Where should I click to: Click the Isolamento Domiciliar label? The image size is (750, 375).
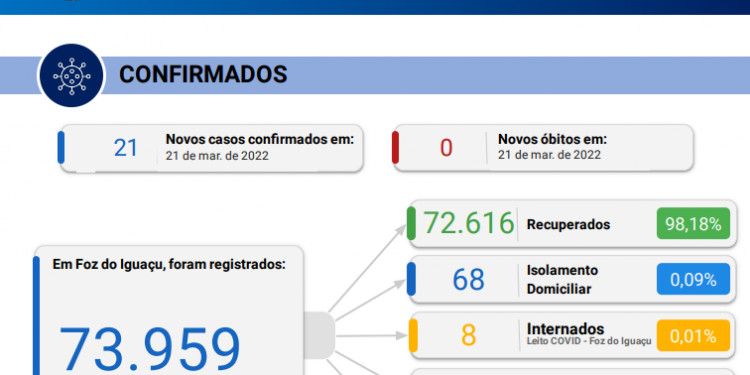(562, 280)
